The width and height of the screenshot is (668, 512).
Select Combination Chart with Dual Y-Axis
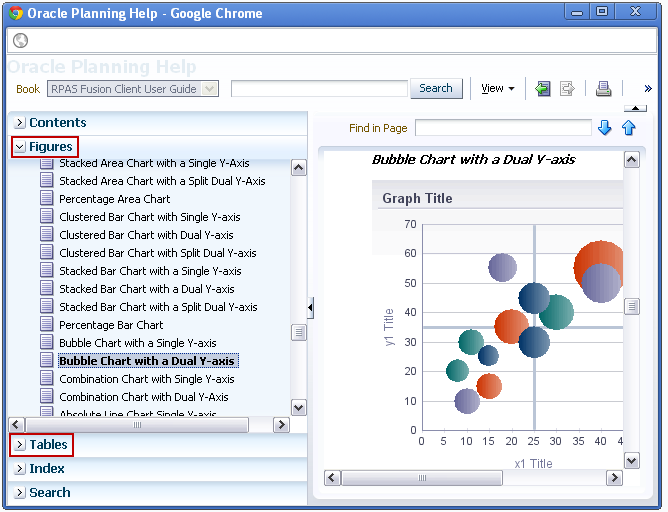[144, 397]
